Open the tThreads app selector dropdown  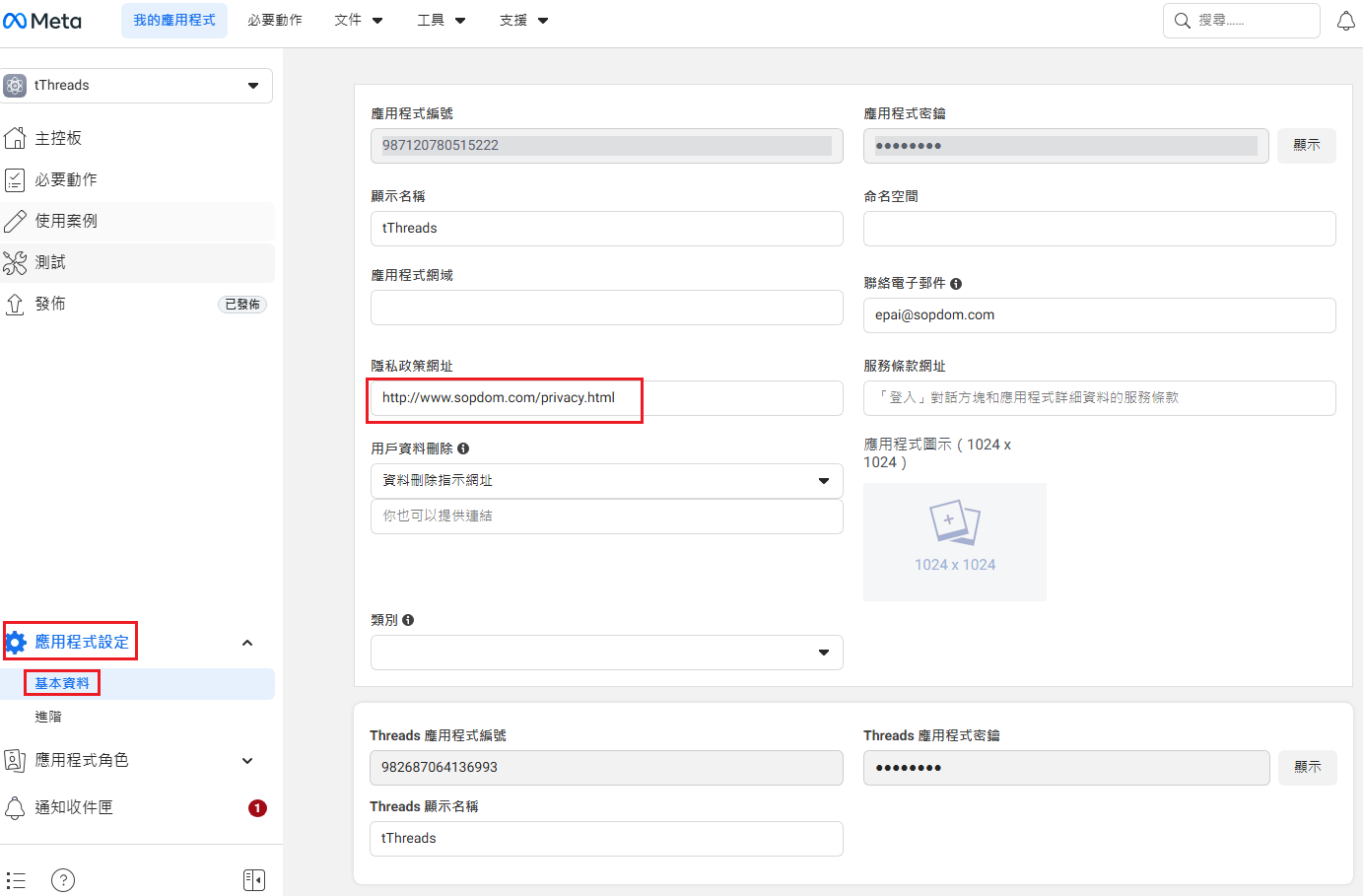(136, 86)
